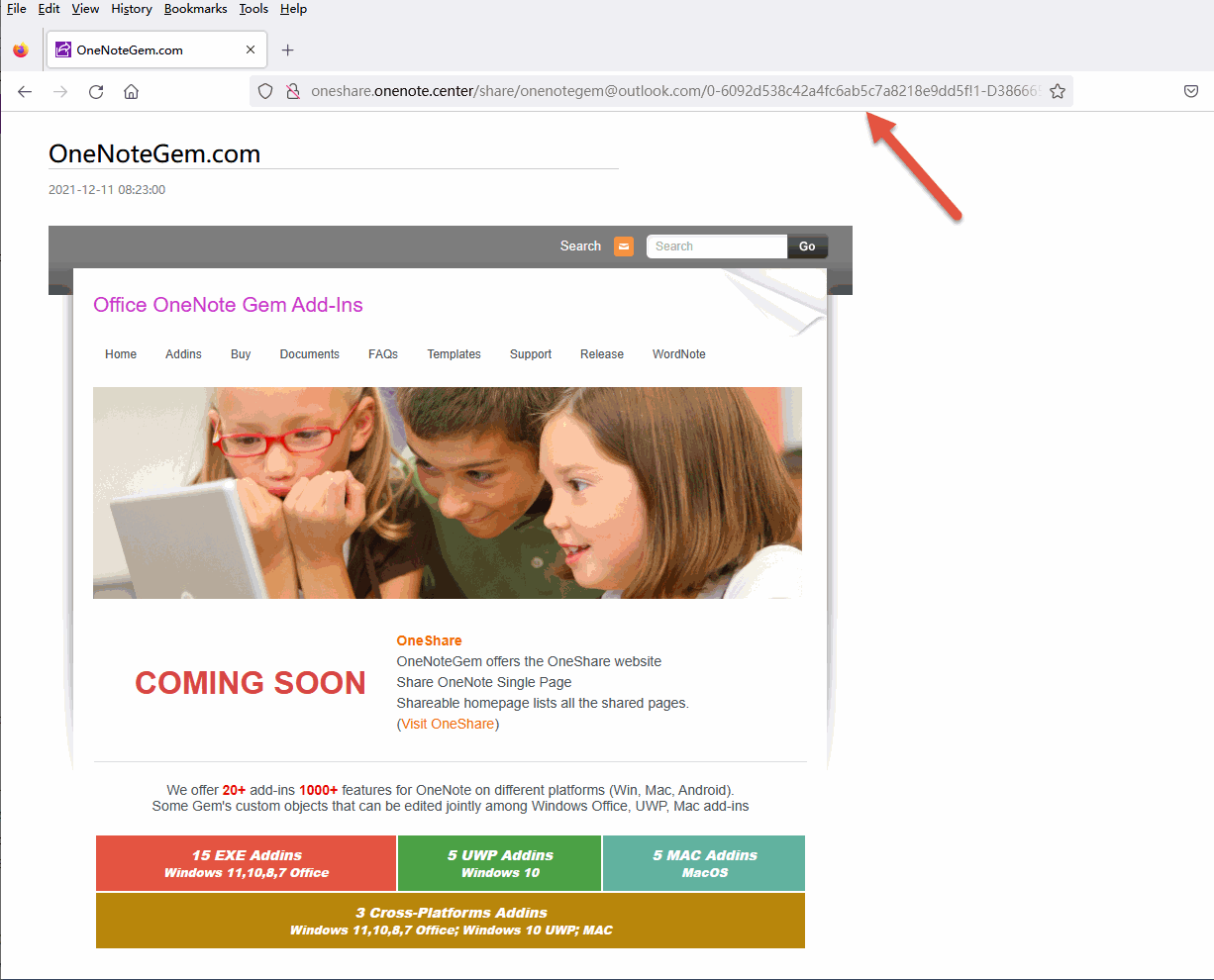Image resolution: width=1214 pixels, height=980 pixels.
Task: Click the children with laptop banner image
Action: click(448, 493)
